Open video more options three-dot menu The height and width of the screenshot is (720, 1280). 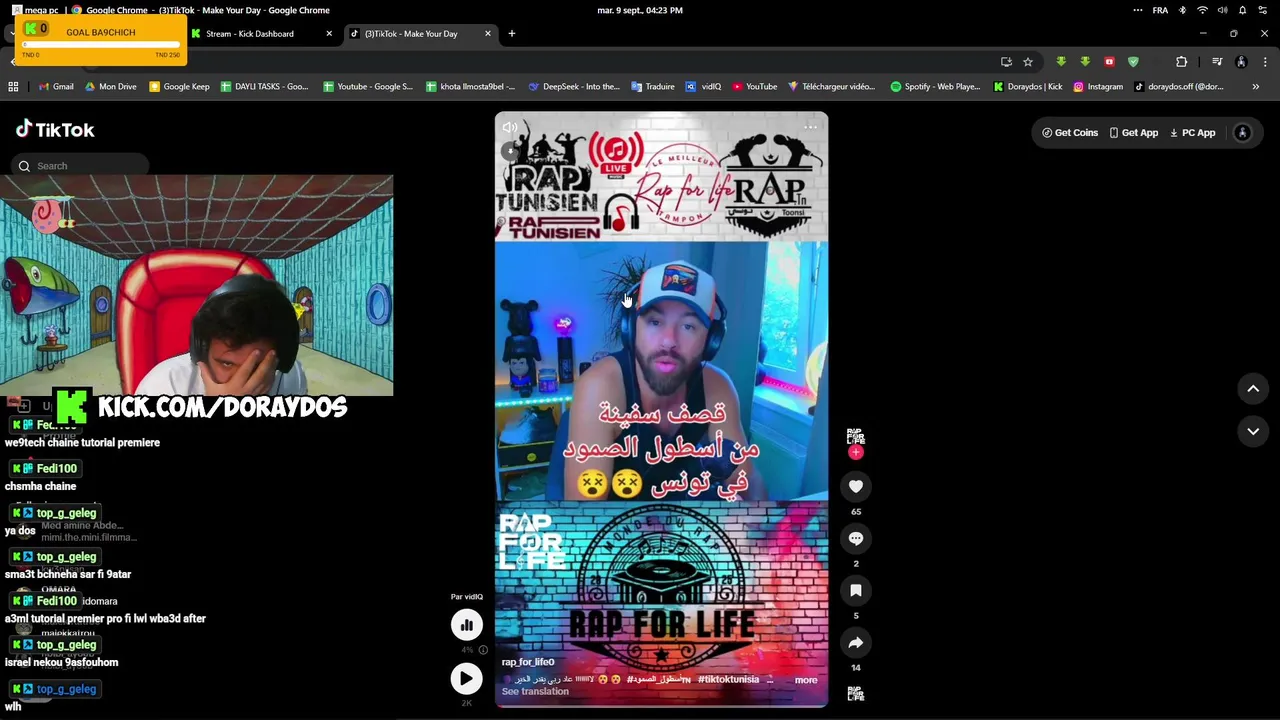coord(811,127)
